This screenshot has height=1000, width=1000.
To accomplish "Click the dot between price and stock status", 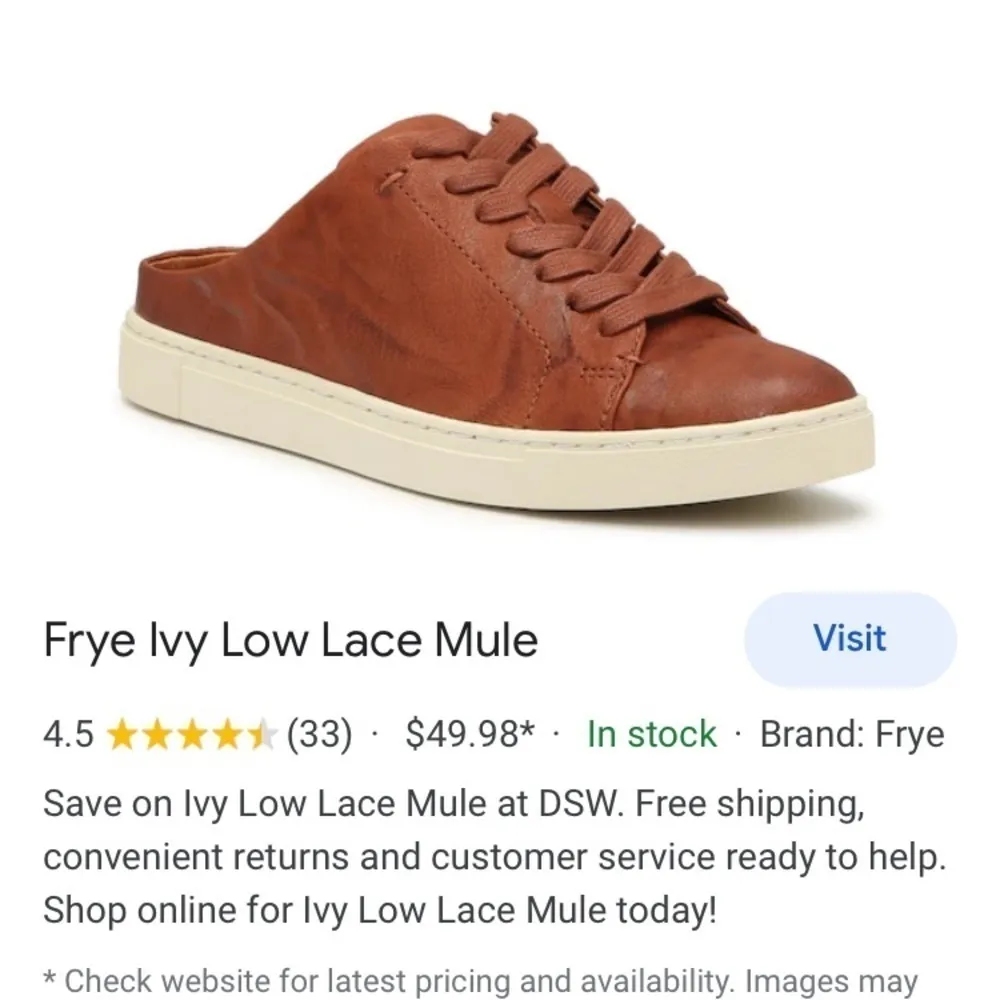I will click(x=557, y=735).
